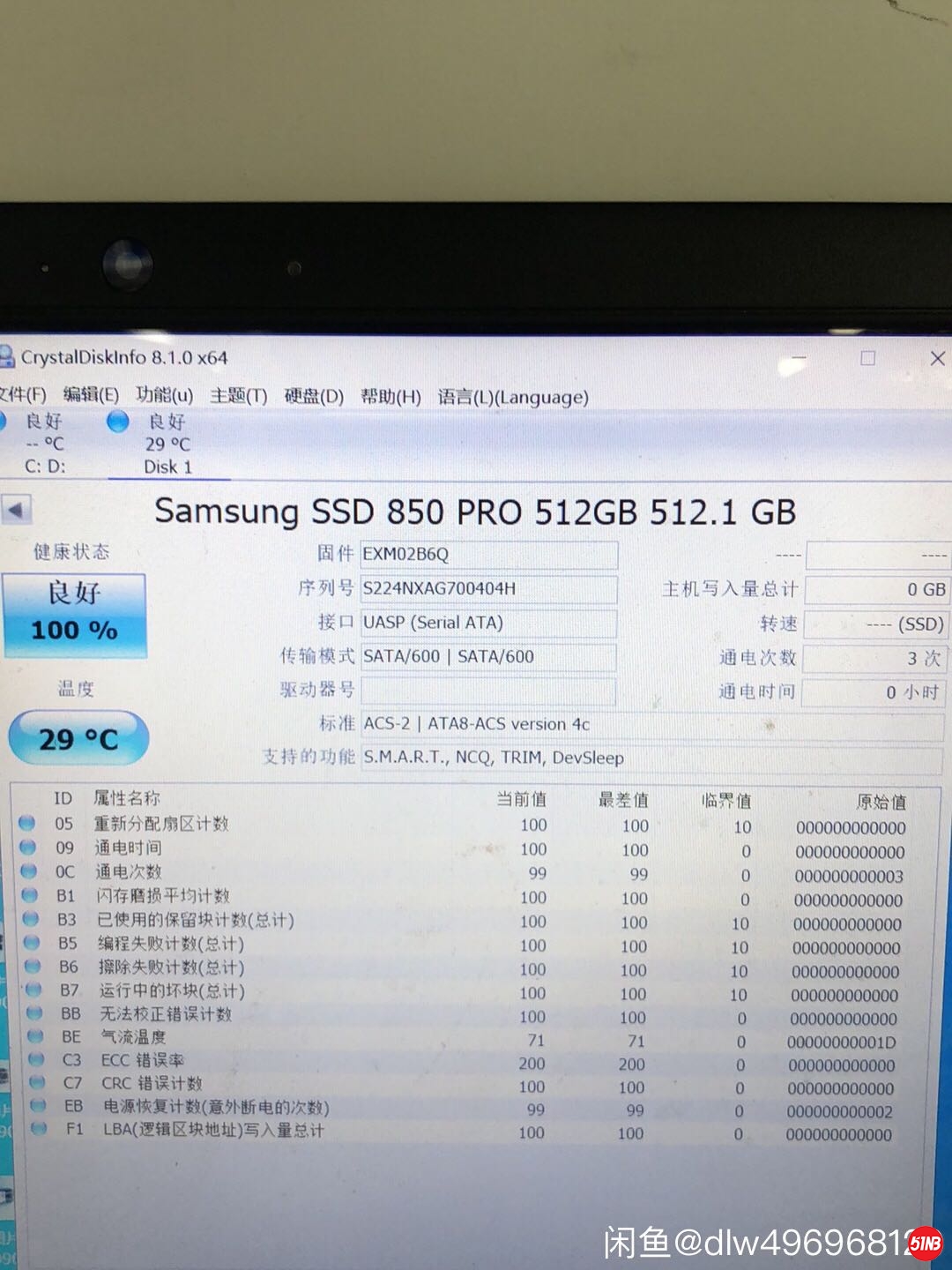952x1270 pixels.
Task: Click the status orb of row 09
Action: 27,847
